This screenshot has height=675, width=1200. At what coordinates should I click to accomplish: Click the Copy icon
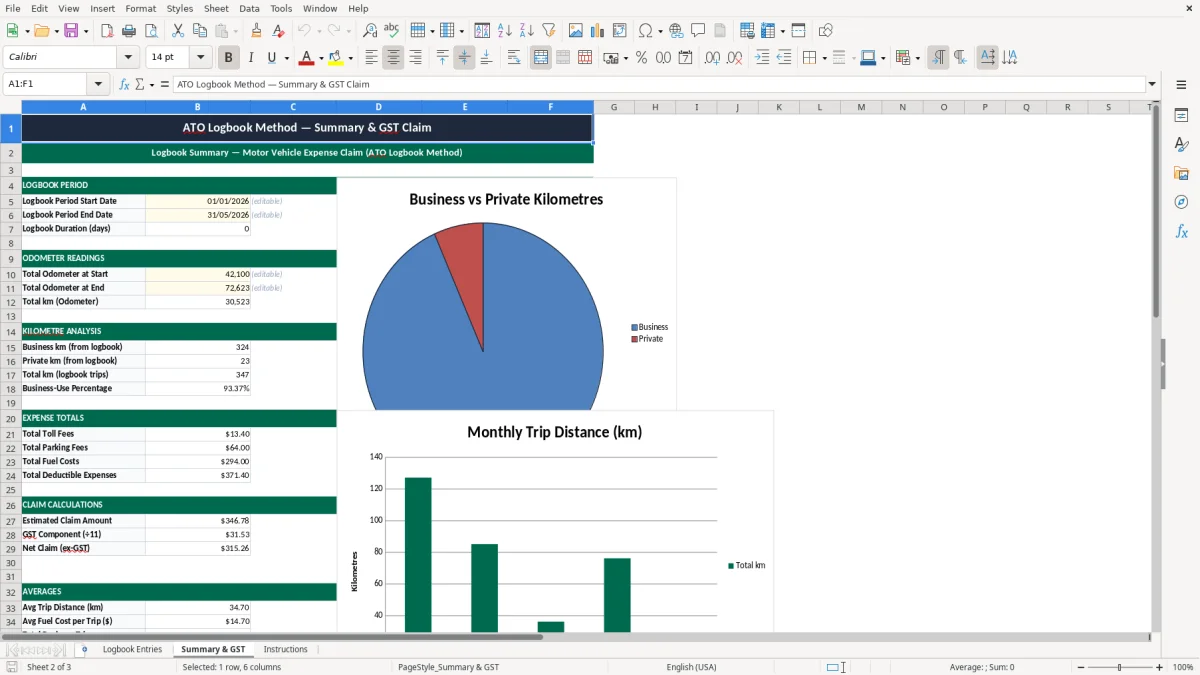[199, 31]
